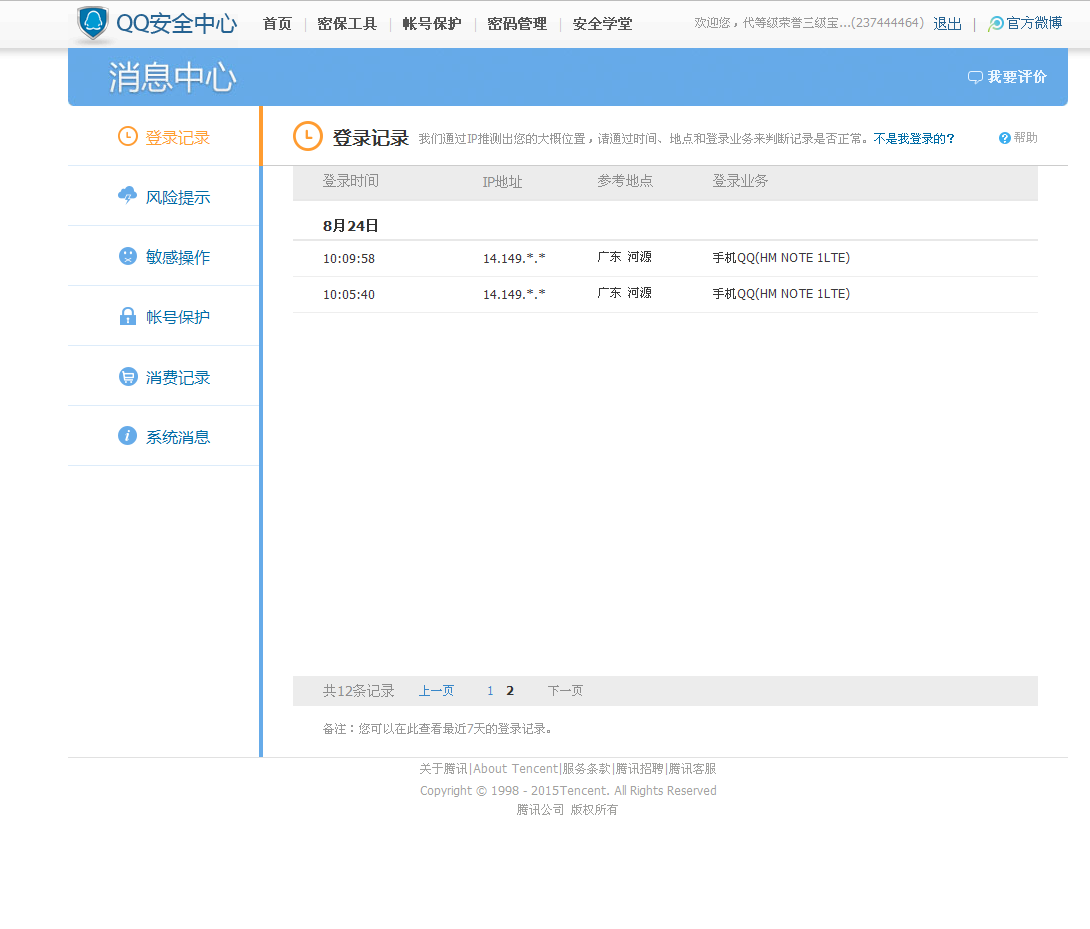Click IP 14.149.*.* in the 10:05:40 row
This screenshot has height=929, width=1090.
click(x=514, y=295)
